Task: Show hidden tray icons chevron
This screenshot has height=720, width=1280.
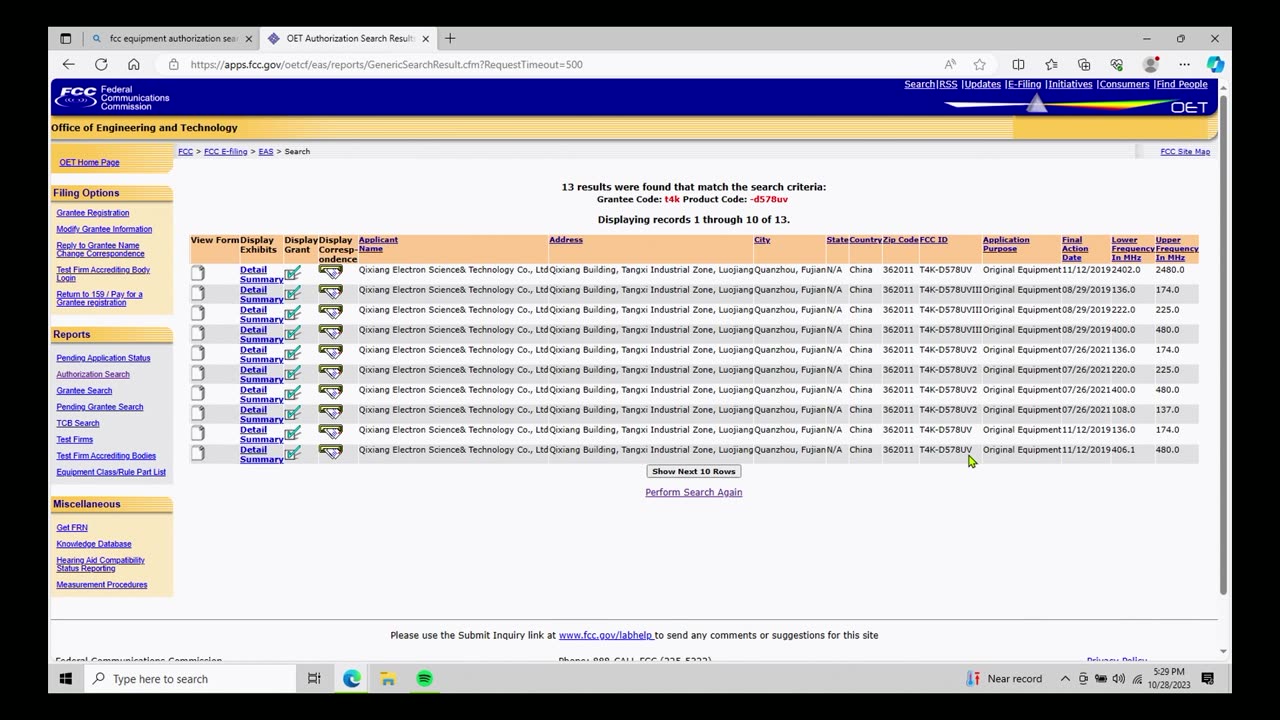Action: 1065,678
